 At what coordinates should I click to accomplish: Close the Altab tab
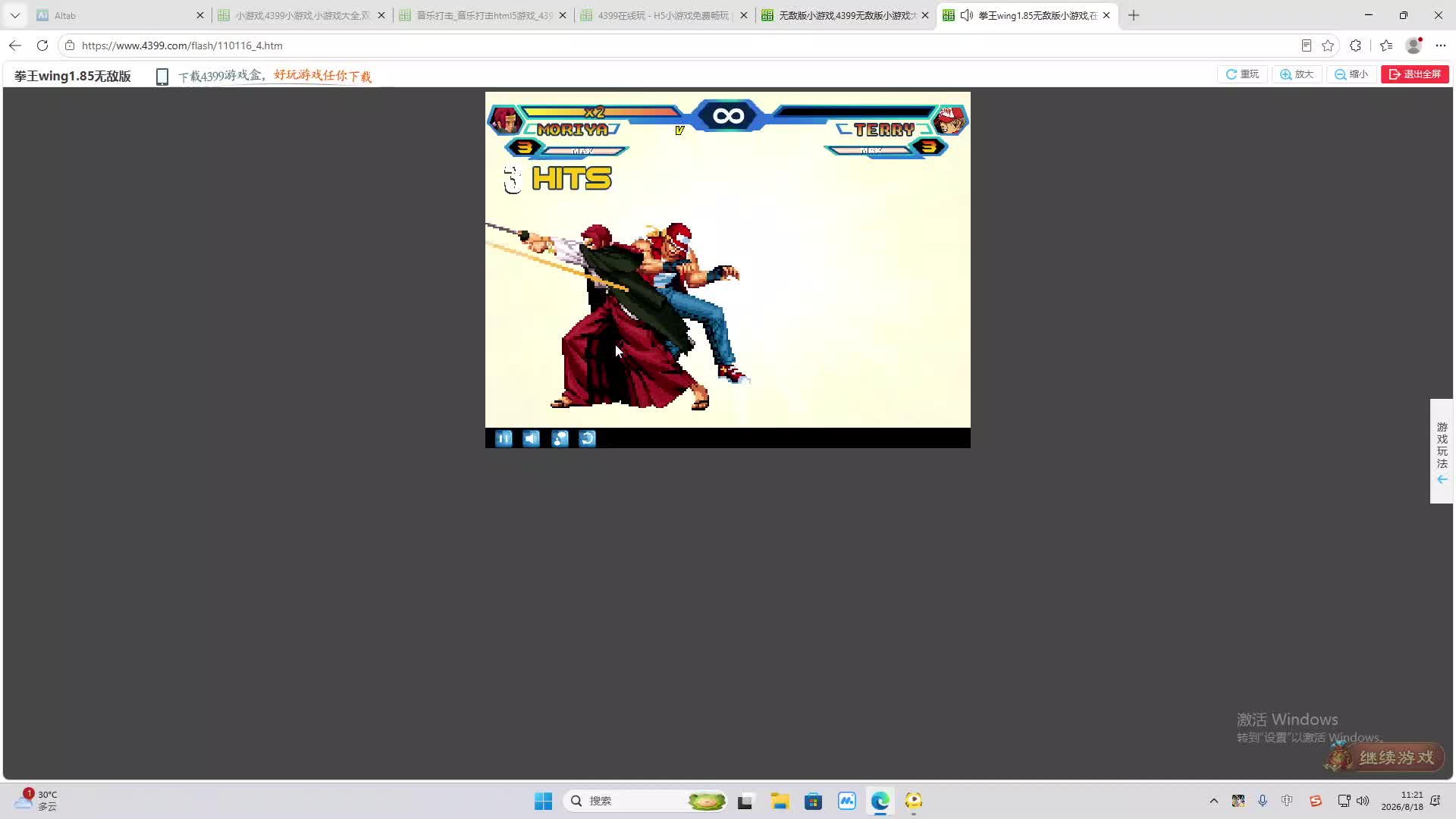(200, 15)
